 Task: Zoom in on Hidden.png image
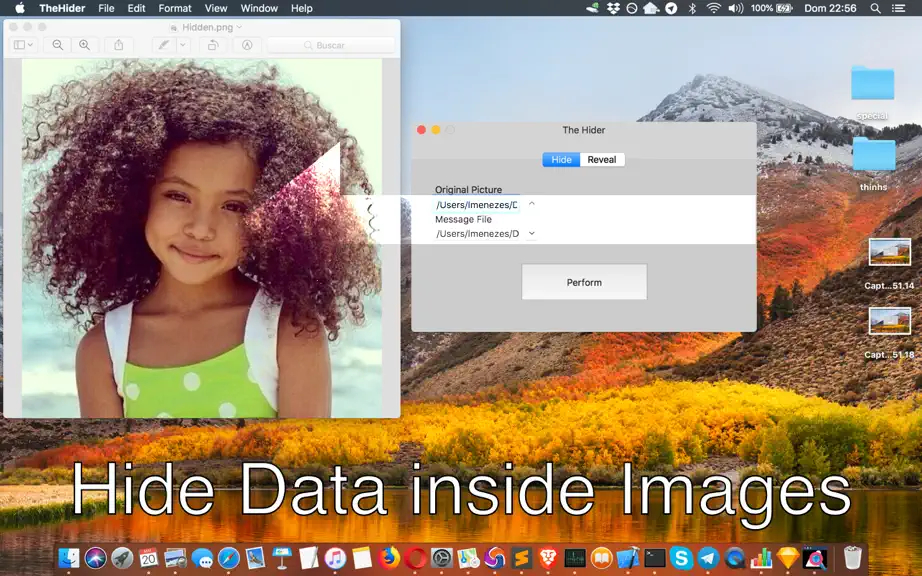point(85,45)
